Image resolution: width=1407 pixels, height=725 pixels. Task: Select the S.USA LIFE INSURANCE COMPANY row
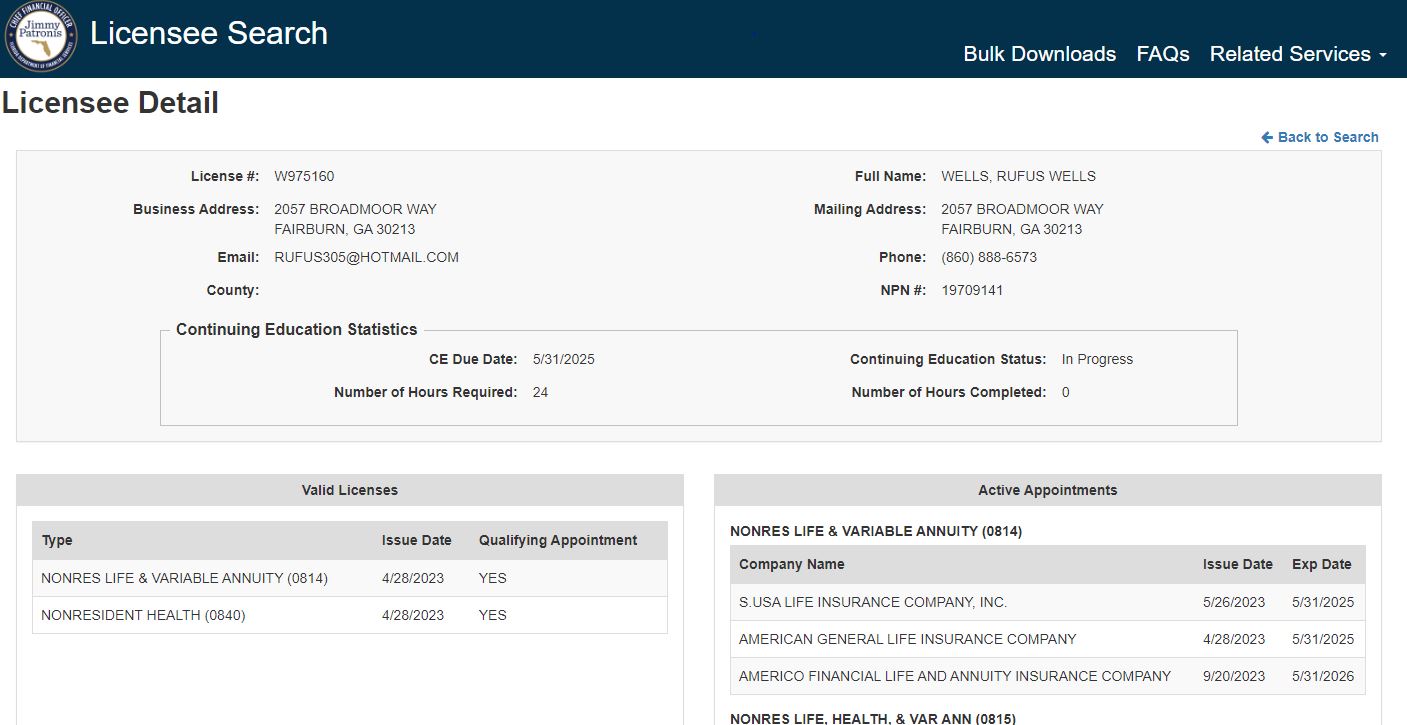872,602
